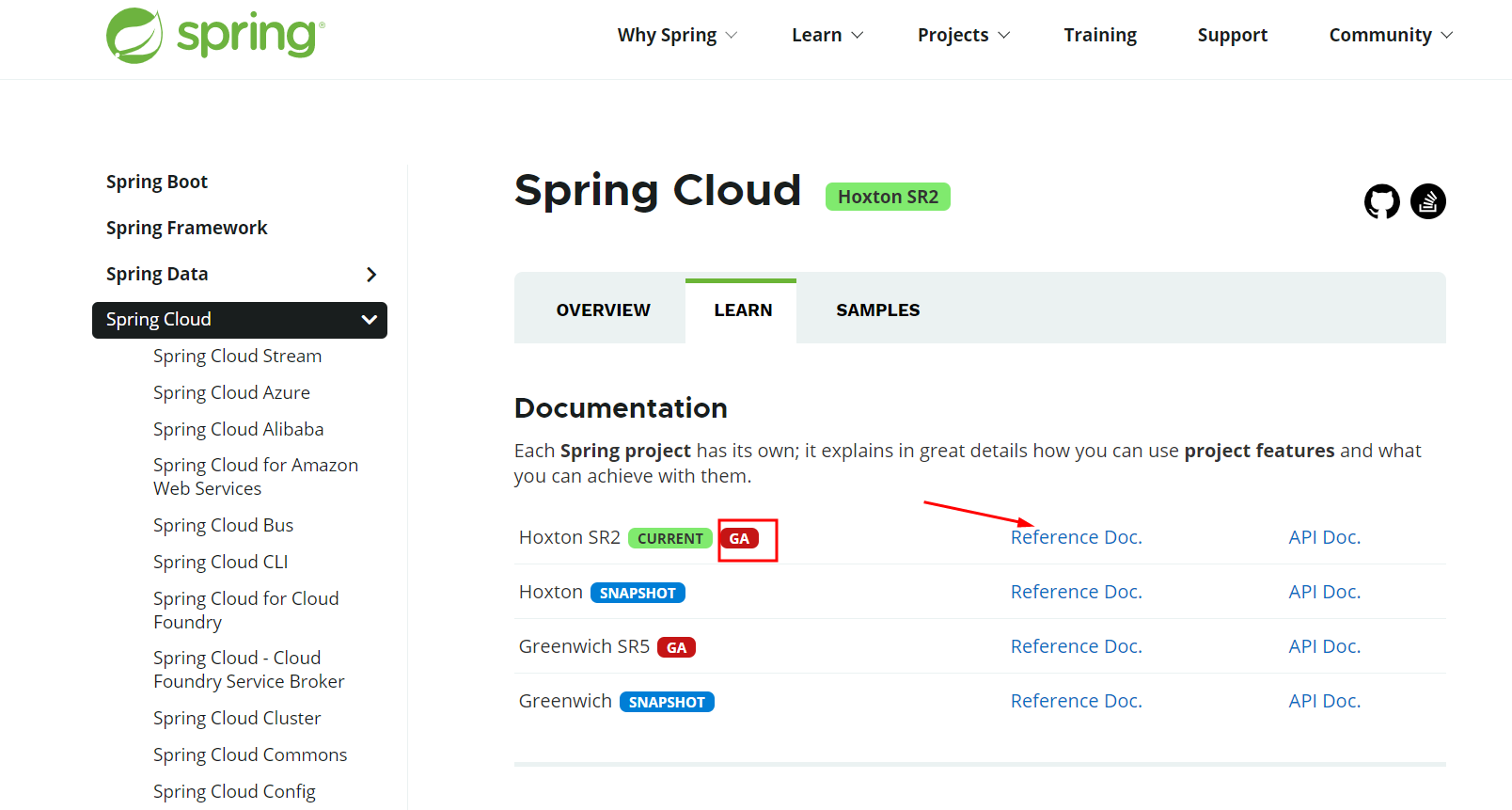Screen dimensions: 1512x810
Task: Expand the Why Spring menu
Action: [677, 36]
